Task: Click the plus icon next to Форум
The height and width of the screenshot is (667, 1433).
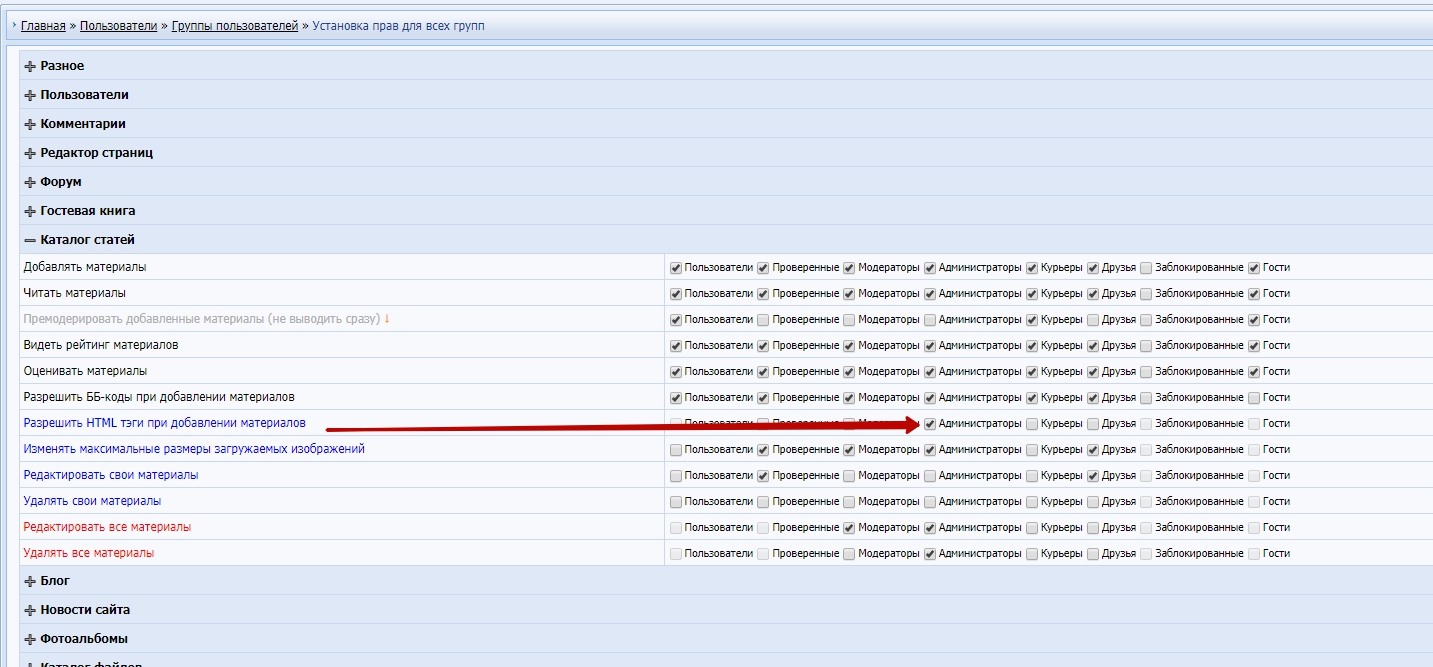Action: 30,182
